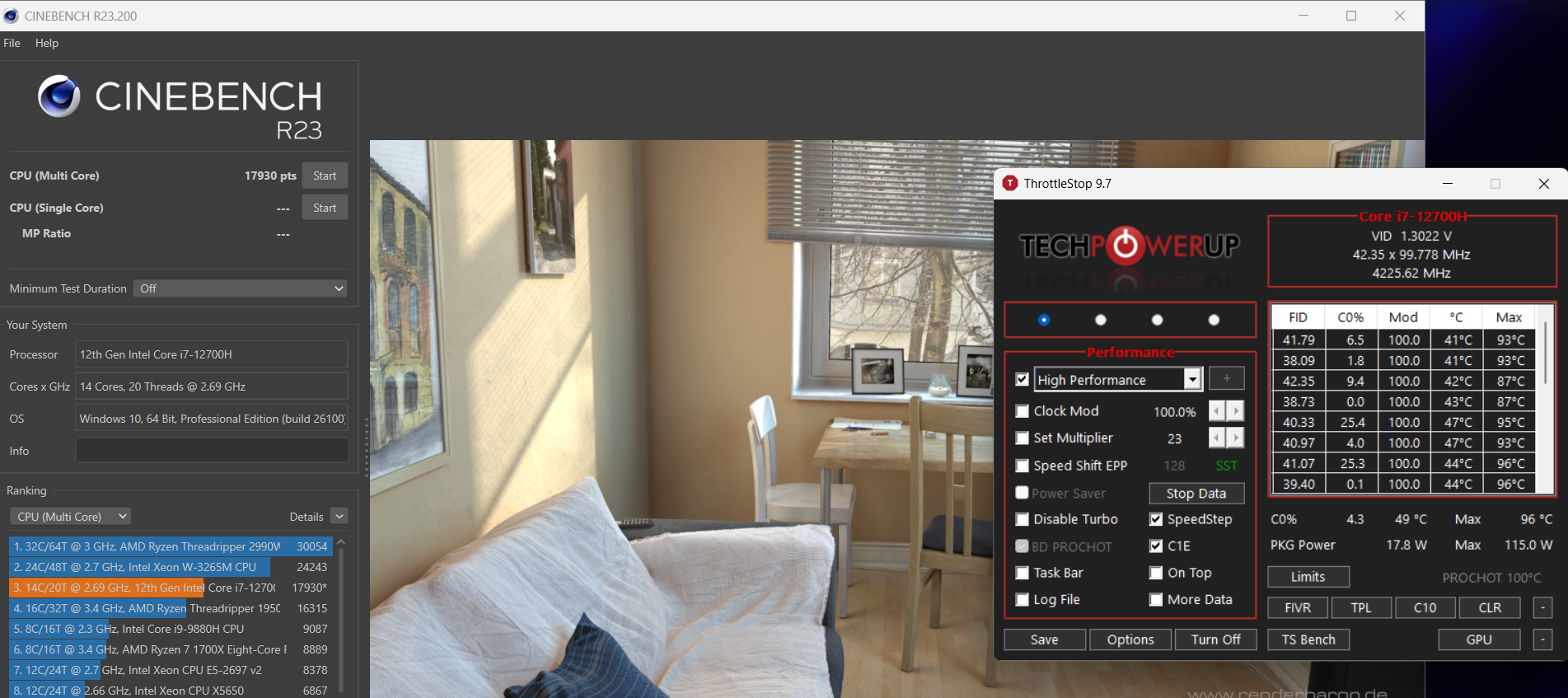Increase the Clock Mod value with right arrow
1568x698 pixels.
pos(1235,411)
